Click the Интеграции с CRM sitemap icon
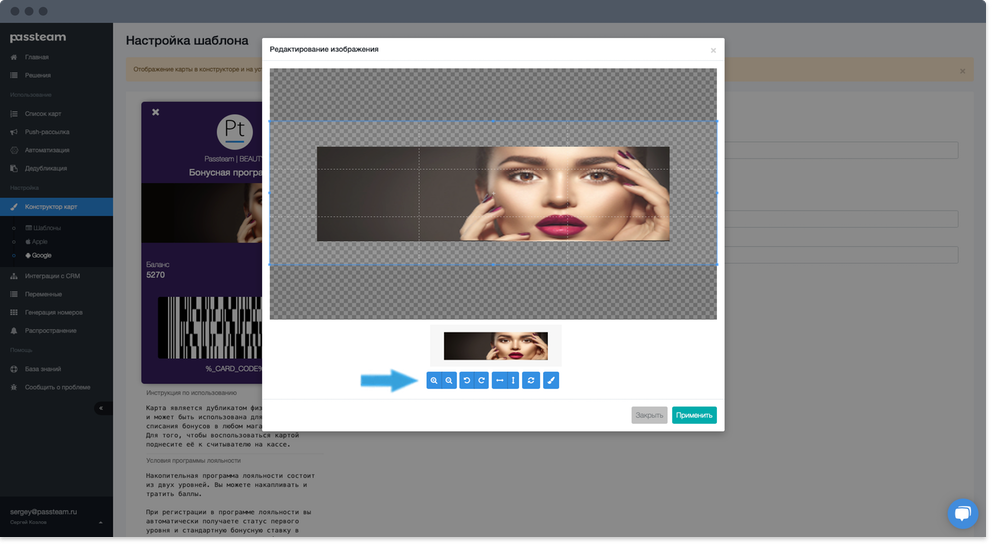 [x=13, y=276]
